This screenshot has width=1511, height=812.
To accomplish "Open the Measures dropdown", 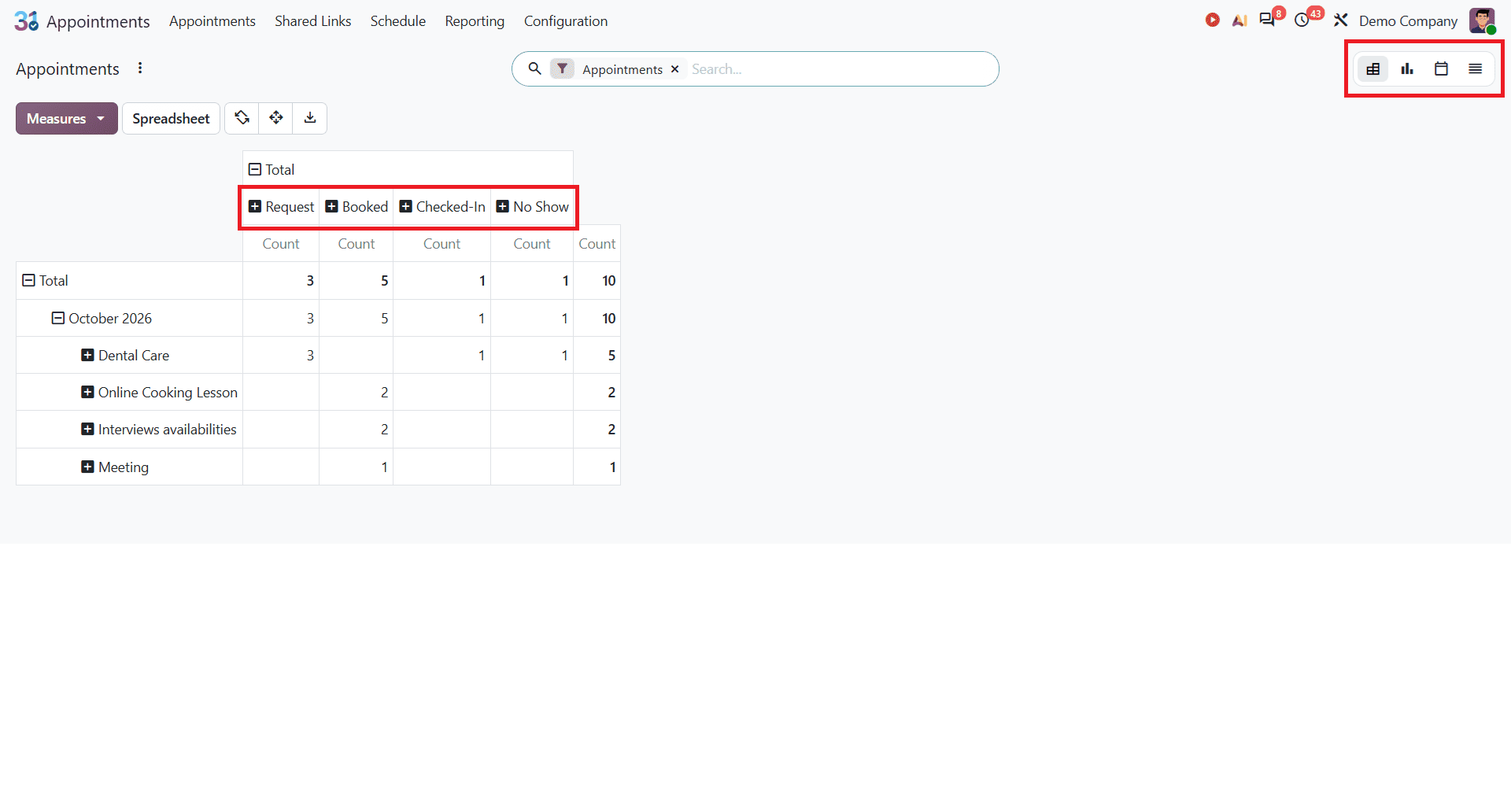I will (x=67, y=118).
